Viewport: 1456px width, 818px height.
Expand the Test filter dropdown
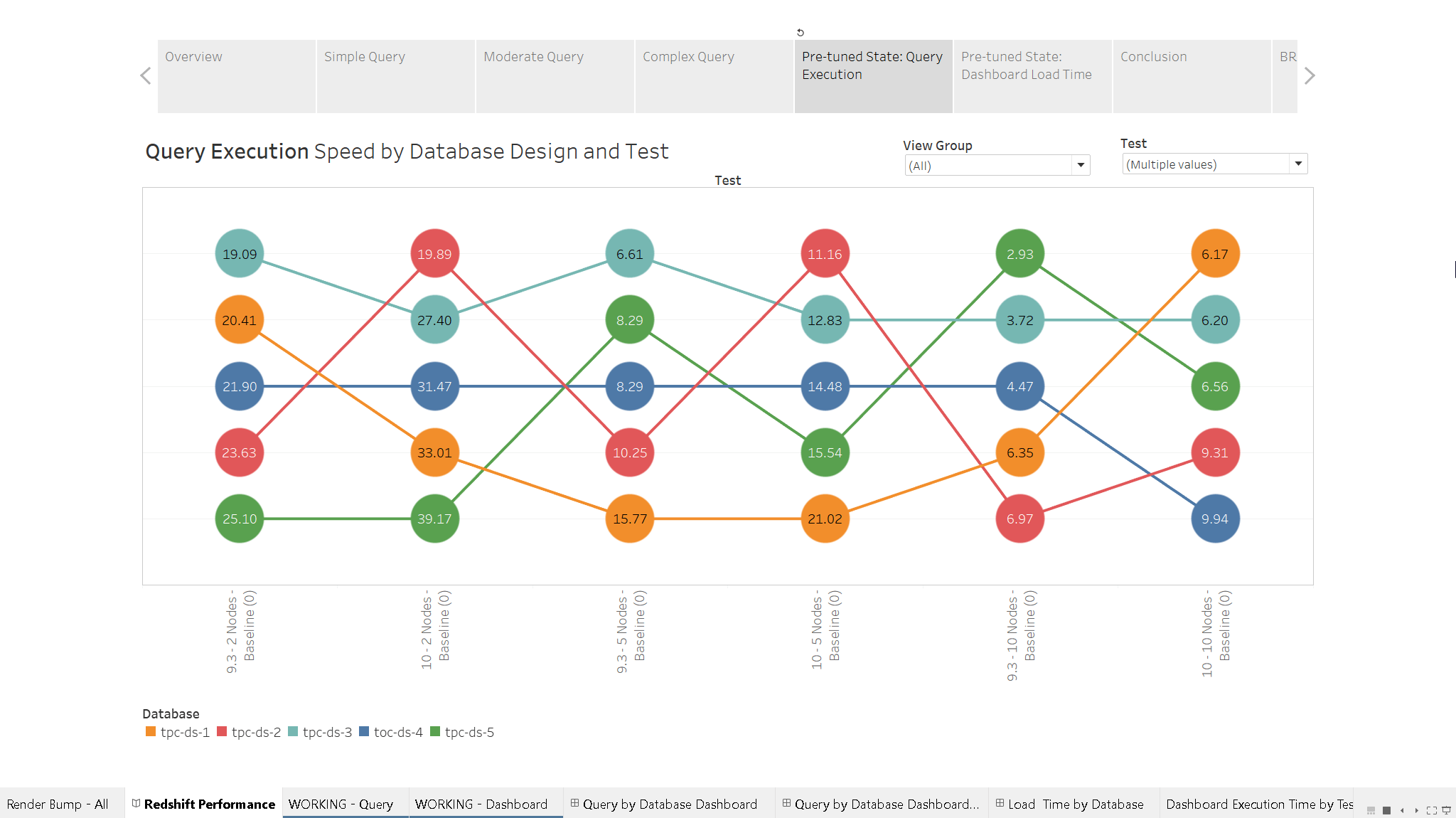(x=1298, y=164)
